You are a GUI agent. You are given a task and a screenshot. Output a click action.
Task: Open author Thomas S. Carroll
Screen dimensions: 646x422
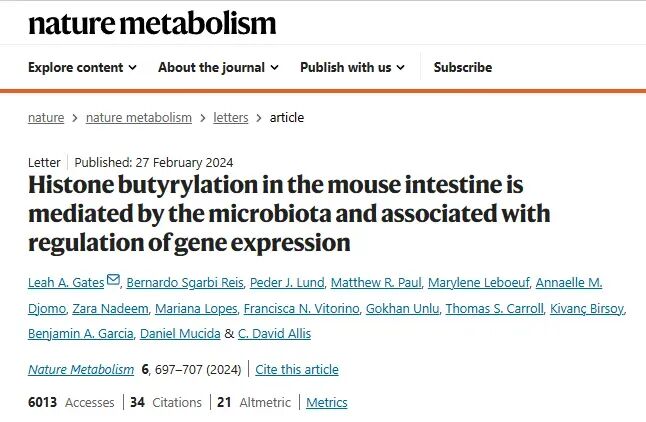click(494, 308)
